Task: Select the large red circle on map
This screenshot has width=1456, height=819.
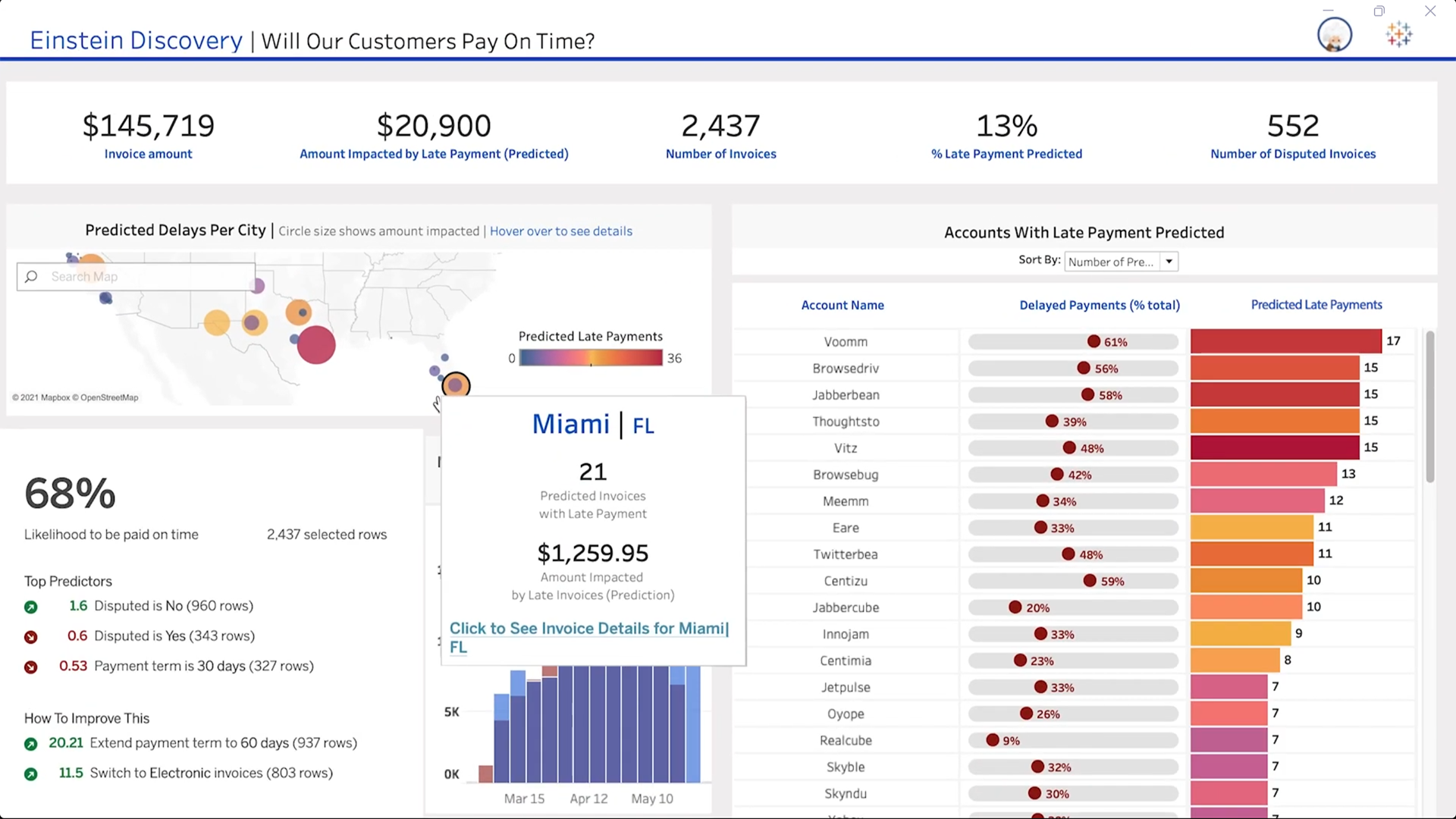Action: [316, 345]
